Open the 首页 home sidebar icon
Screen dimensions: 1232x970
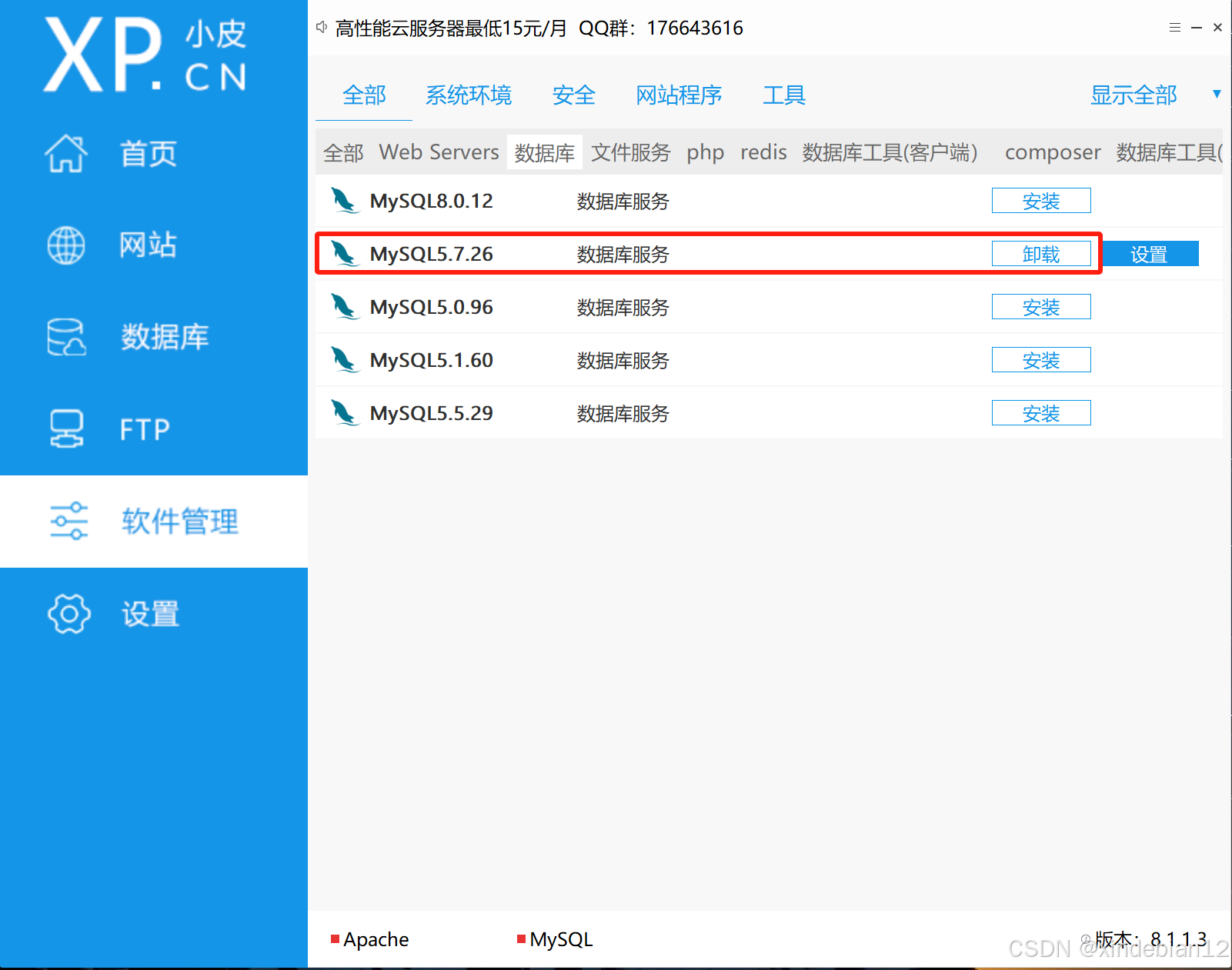[x=66, y=153]
